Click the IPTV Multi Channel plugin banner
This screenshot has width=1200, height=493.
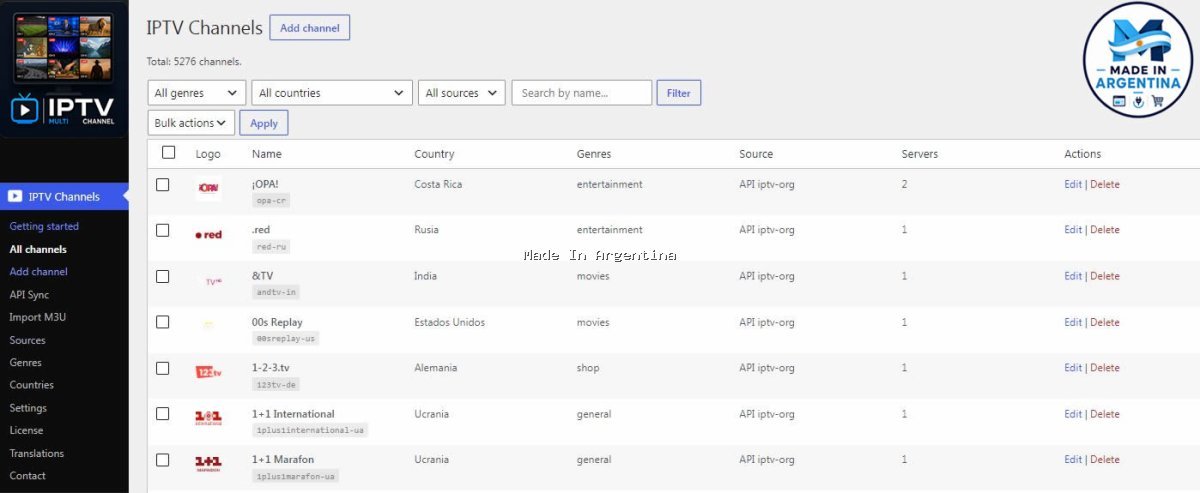[64, 69]
